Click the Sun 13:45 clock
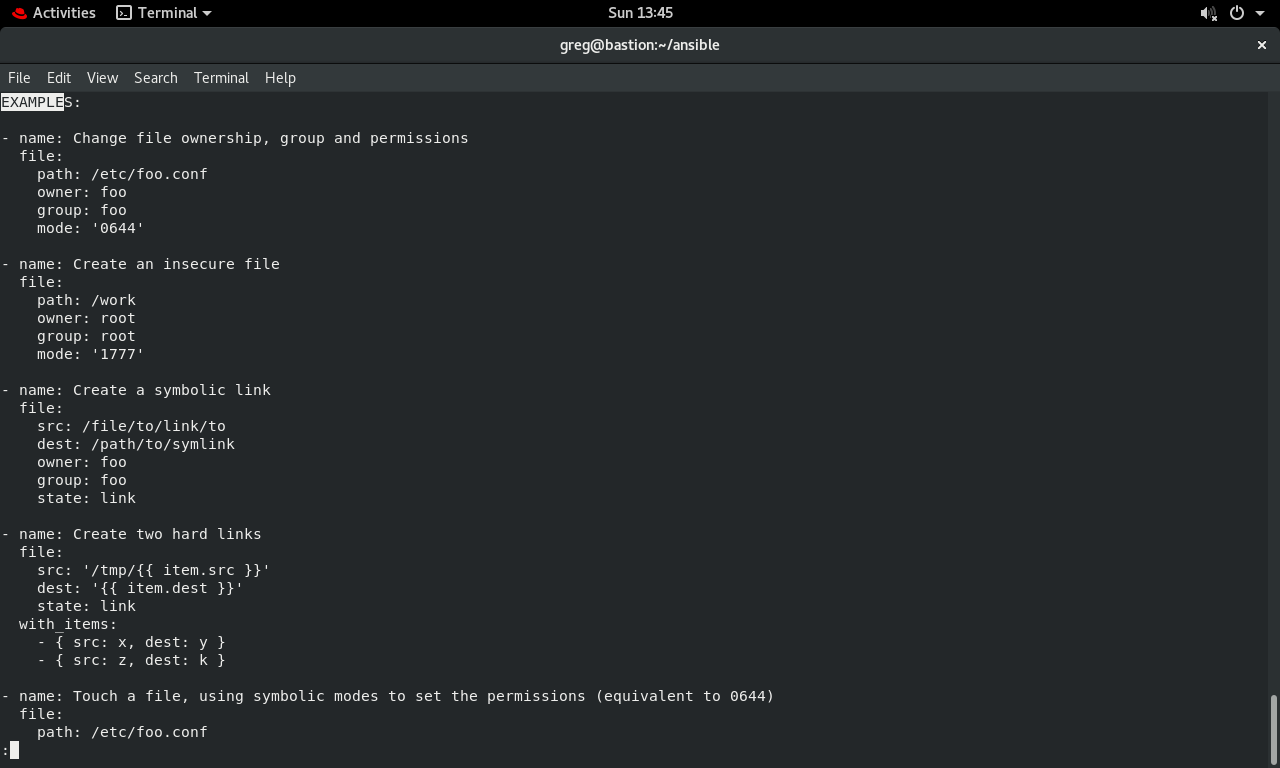This screenshot has height=768, width=1280. coord(640,13)
